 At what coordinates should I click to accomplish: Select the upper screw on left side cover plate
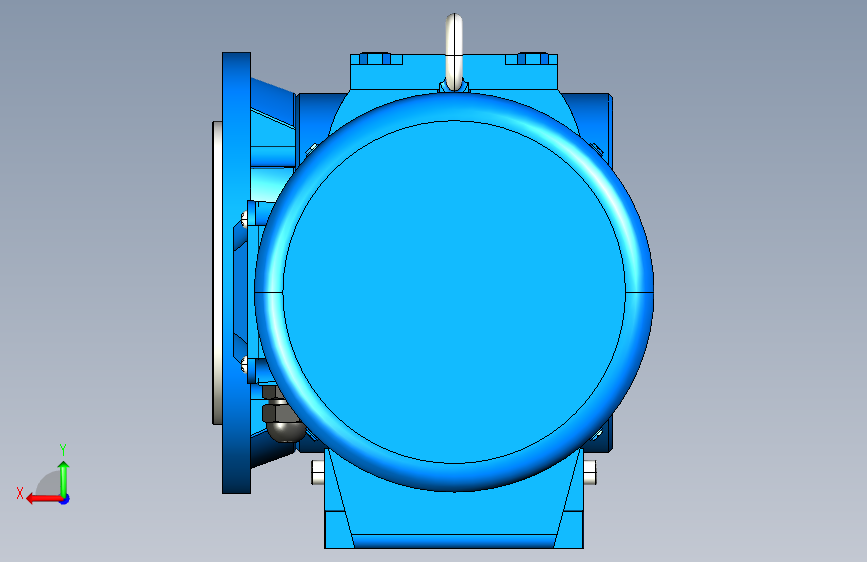pyautogui.click(x=244, y=218)
